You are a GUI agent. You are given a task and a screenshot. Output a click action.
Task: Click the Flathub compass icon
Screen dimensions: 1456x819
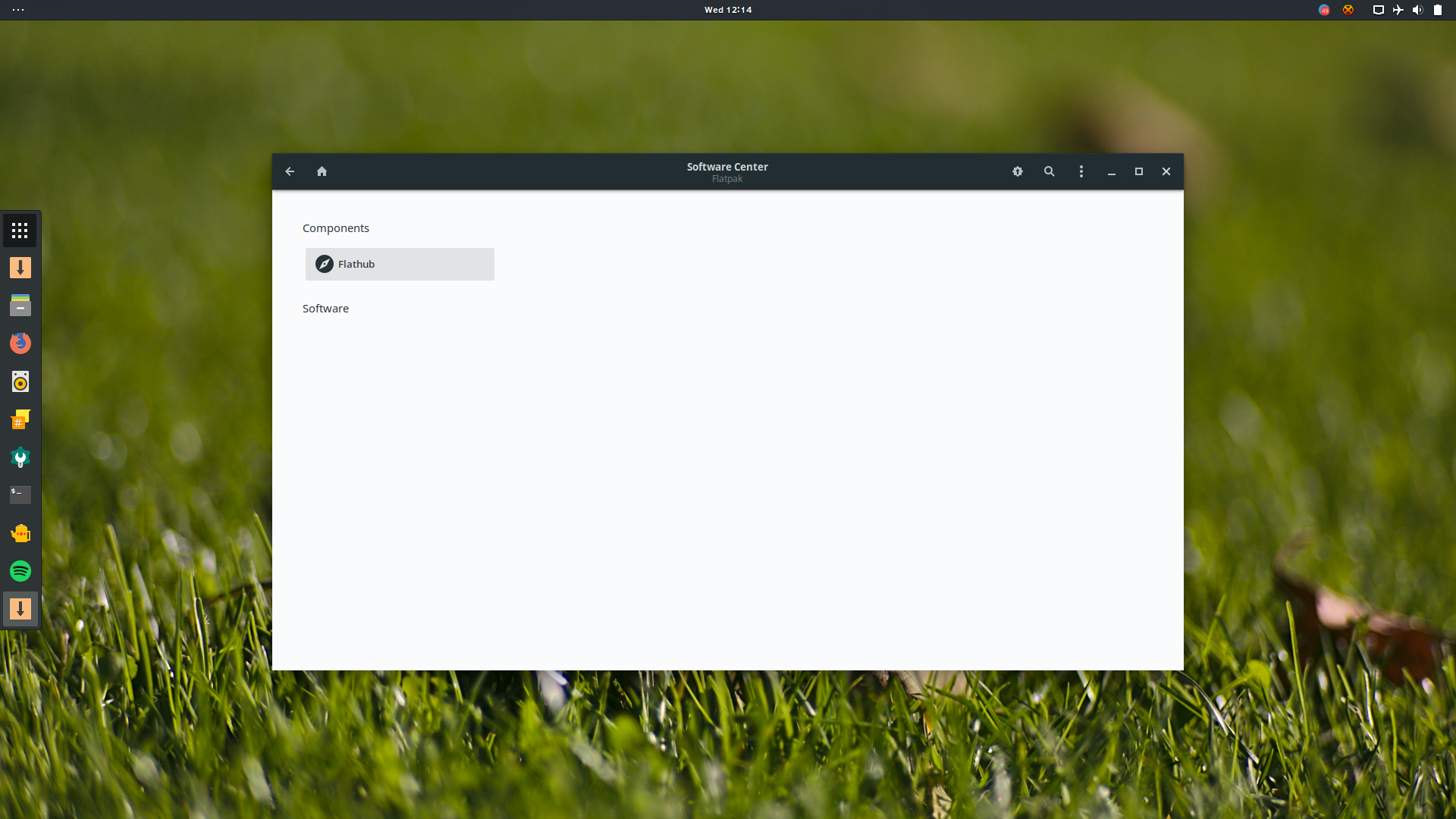point(325,264)
